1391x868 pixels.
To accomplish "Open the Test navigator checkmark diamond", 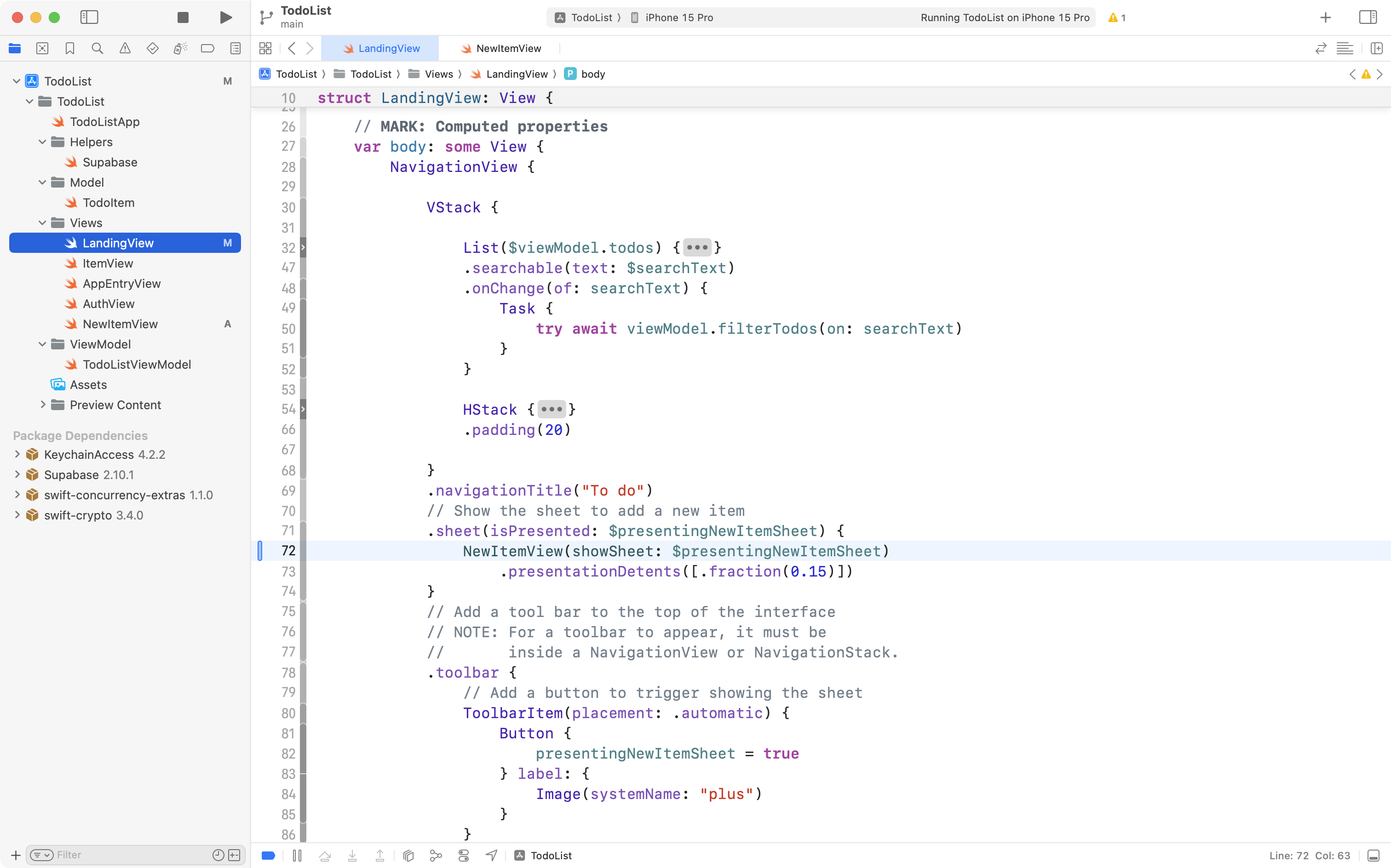I will click(152, 49).
